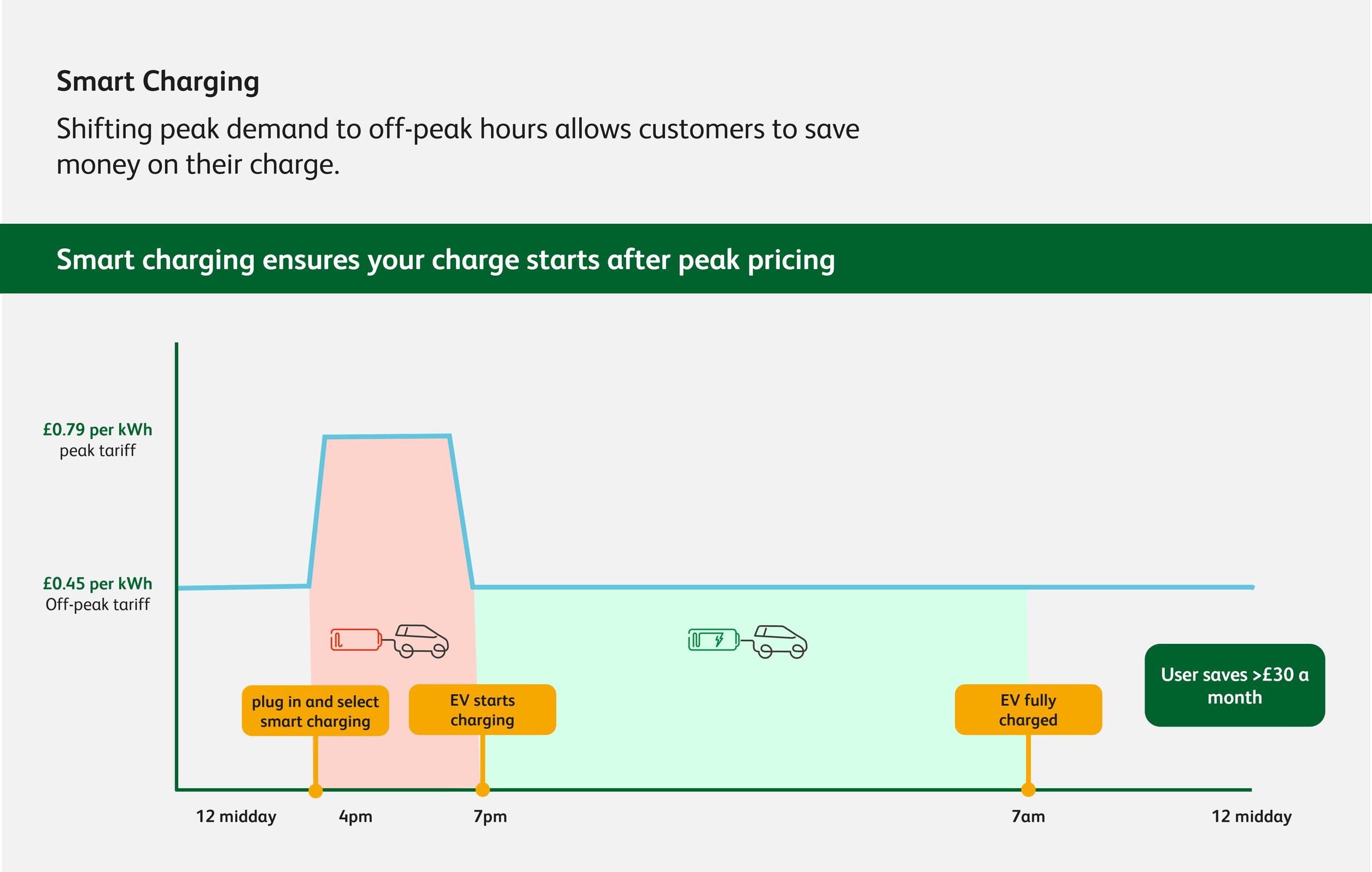Click the 'Smart Charging' heading
Screen dimensions: 1372x872
coord(158,81)
